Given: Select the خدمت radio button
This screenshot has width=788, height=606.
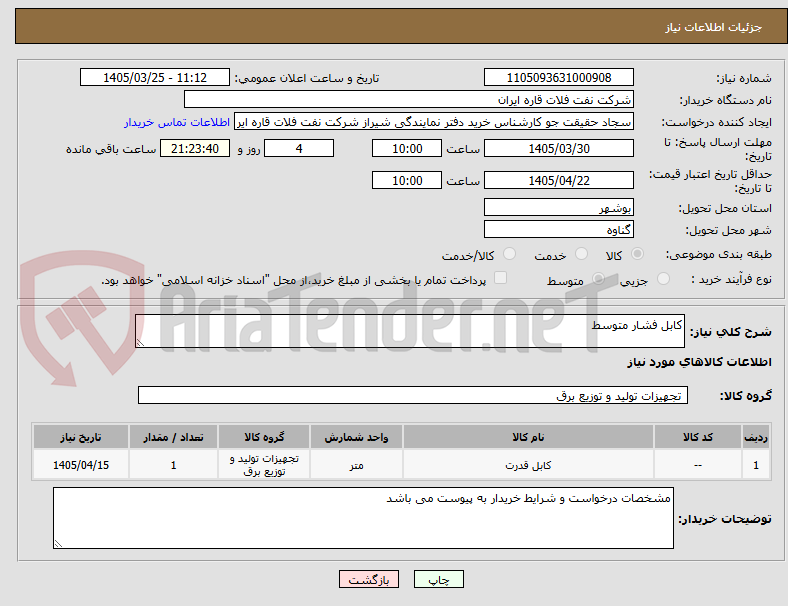Looking at the screenshot, I should (x=581, y=254).
